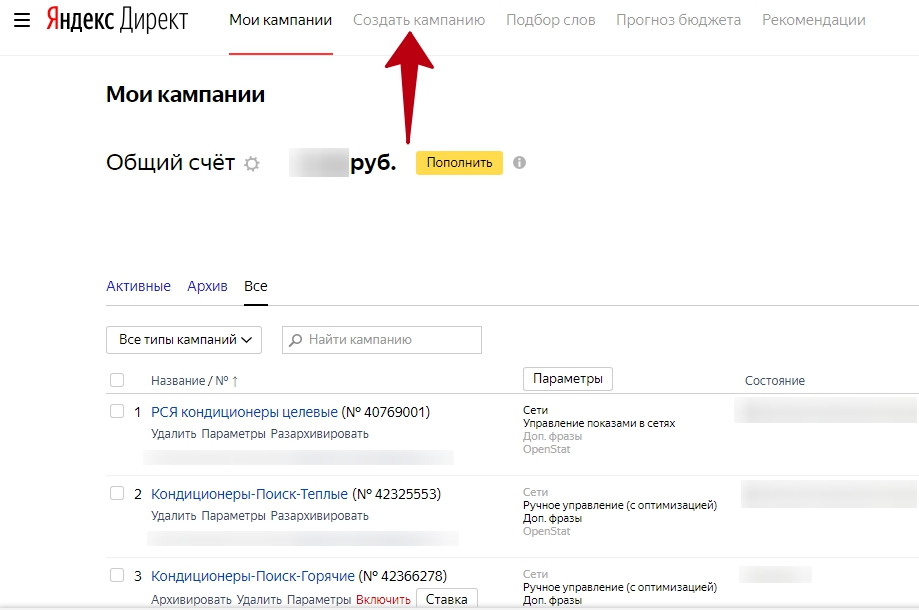Click Параметры under Кондиционеры-Поиск-Теплые

pos(234,516)
